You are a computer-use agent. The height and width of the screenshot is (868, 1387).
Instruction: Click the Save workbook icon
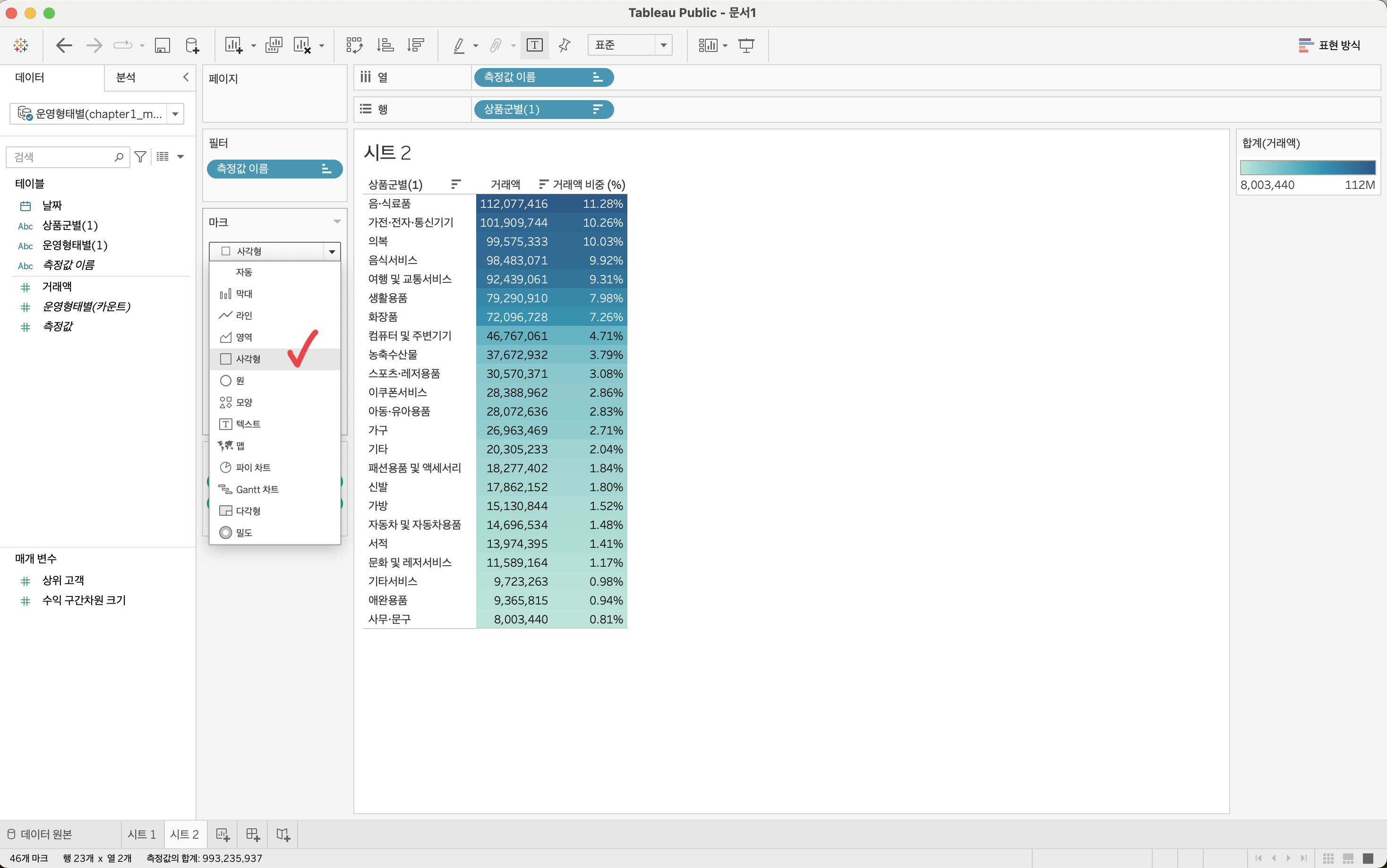coord(163,45)
